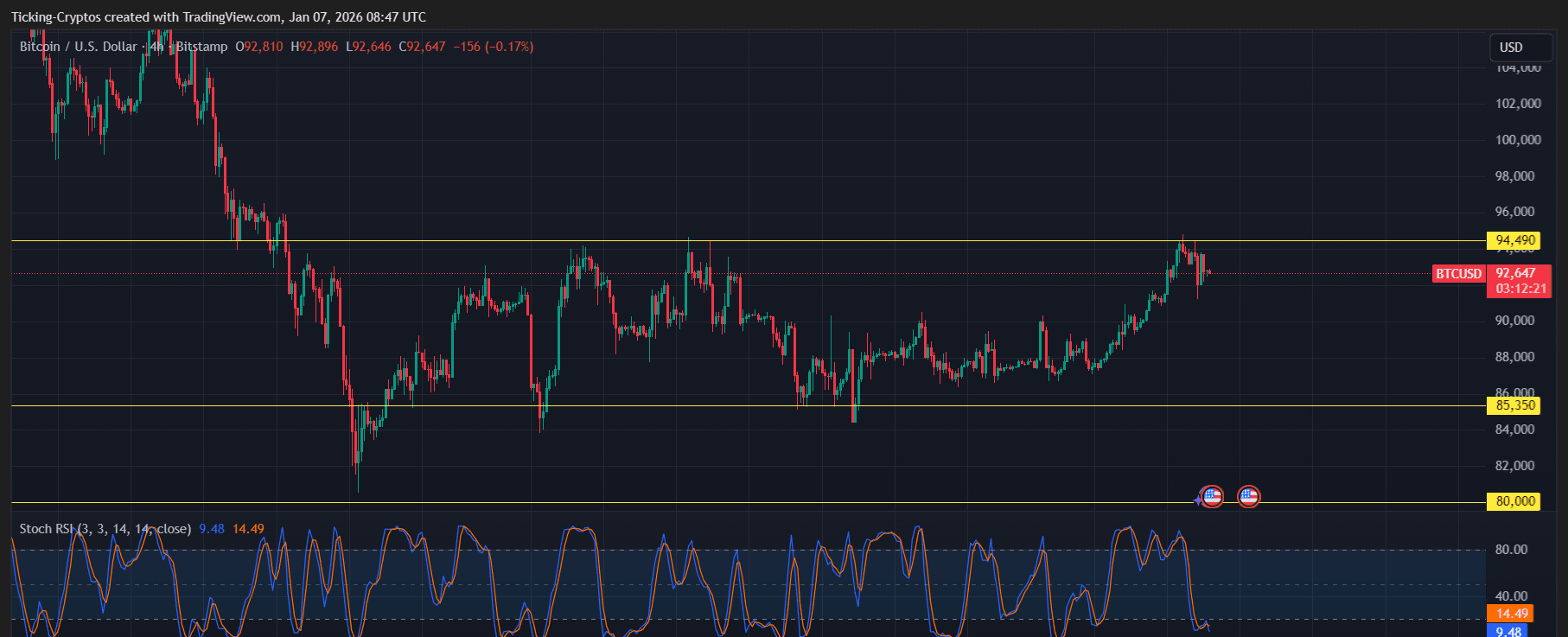Click the Bitcoin / U.S. Dollar chart title

(78, 47)
